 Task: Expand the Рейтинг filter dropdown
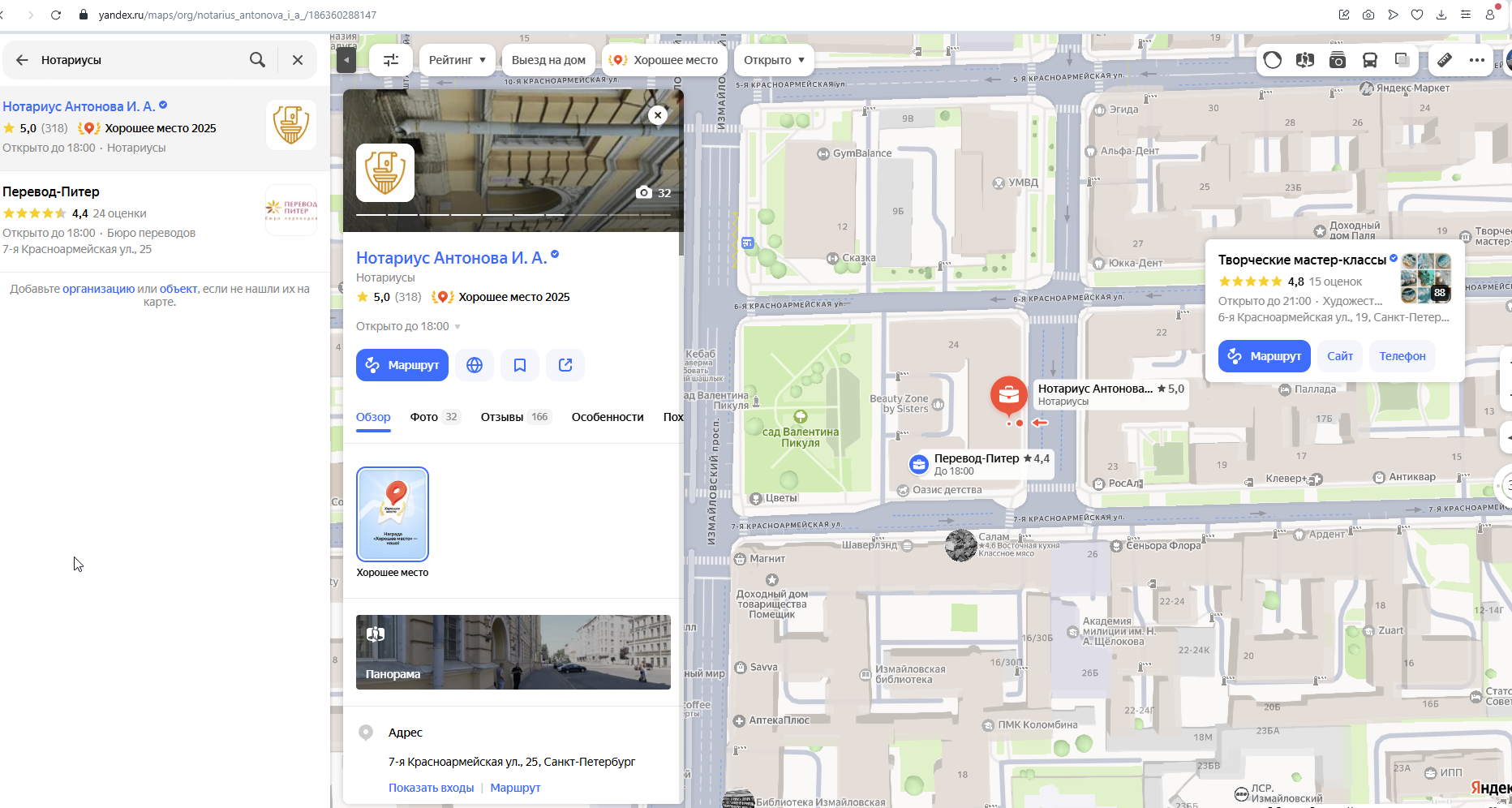pyautogui.click(x=457, y=60)
